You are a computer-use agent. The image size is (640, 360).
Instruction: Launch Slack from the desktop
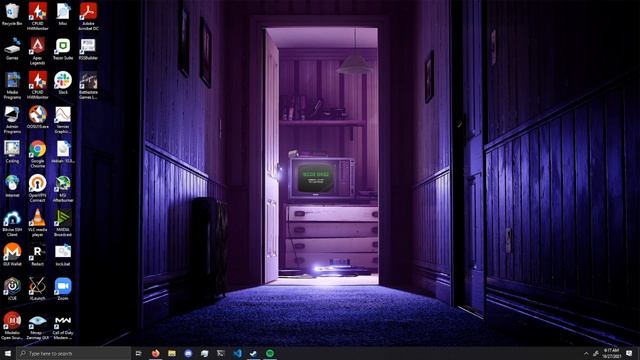tap(63, 83)
